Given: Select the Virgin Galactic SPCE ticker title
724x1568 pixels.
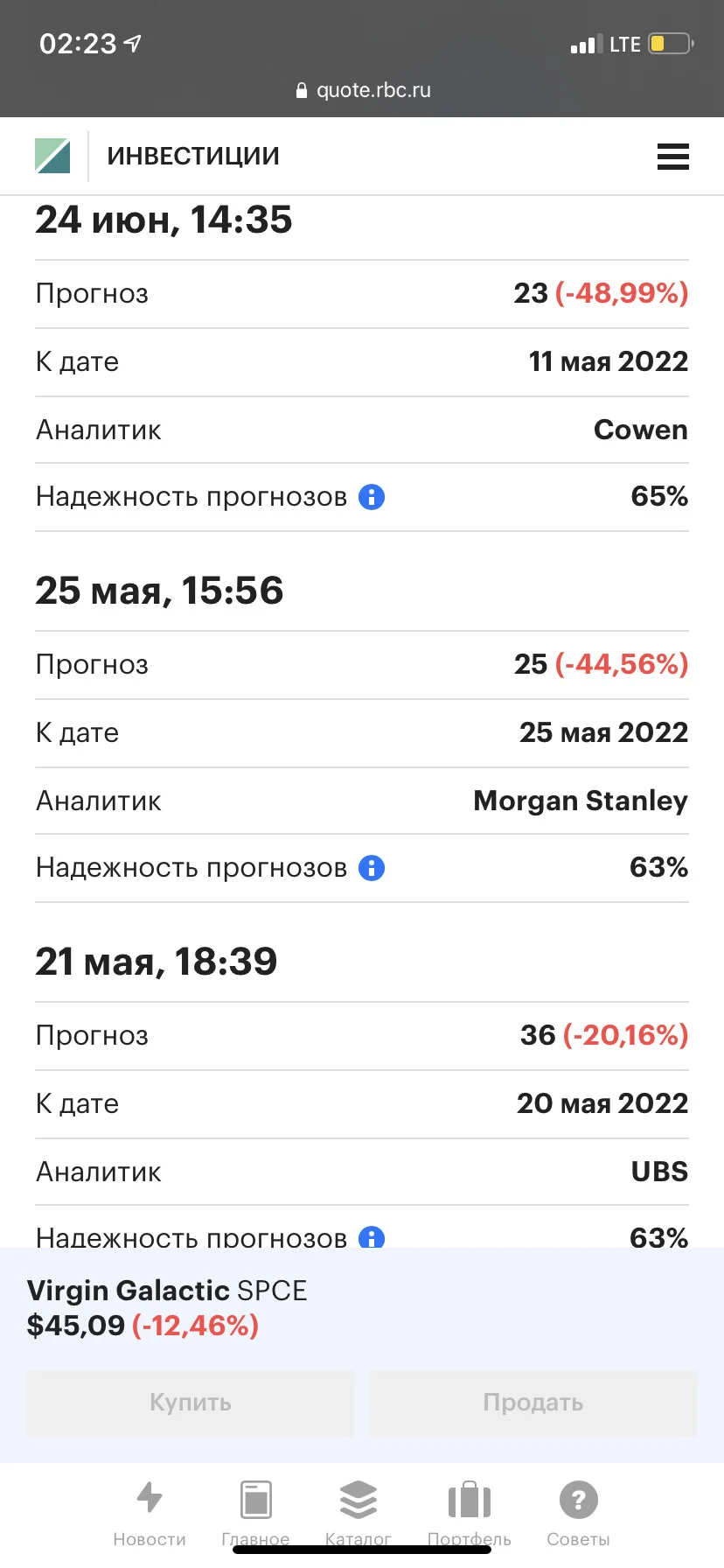Looking at the screenshot, I should point(167,1291).
